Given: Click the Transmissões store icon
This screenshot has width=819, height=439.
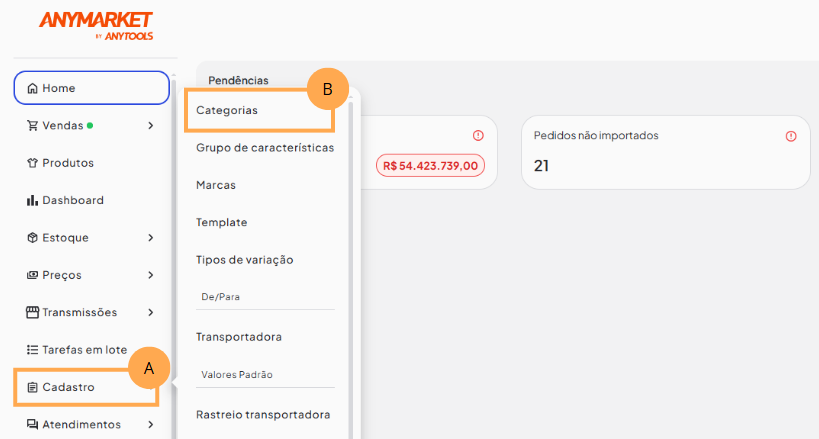Looking at the screenshot, I should tap(33, 312).
